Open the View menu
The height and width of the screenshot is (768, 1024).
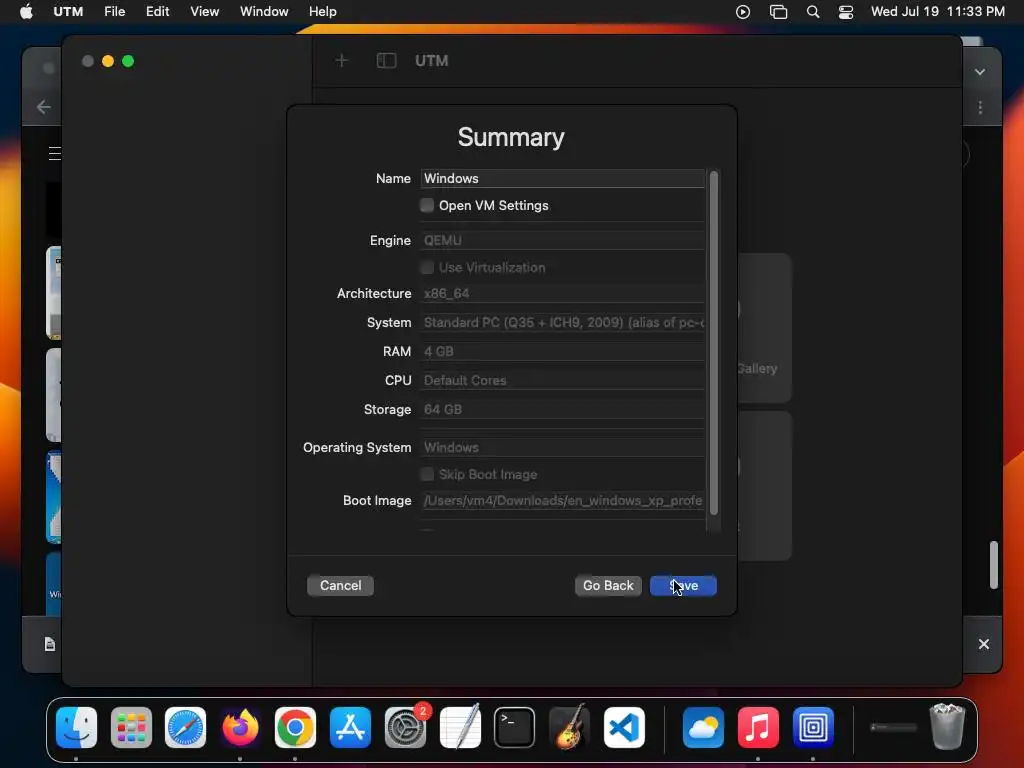coord(204,11)
